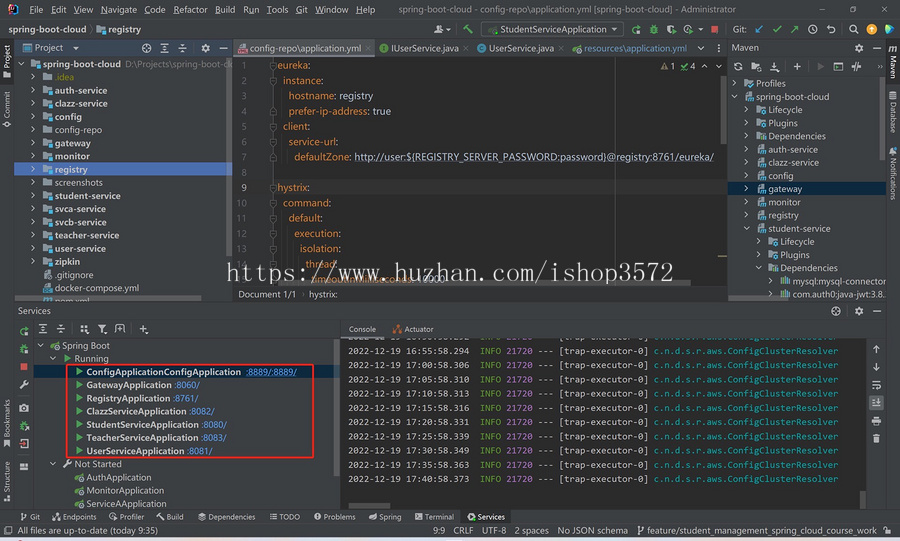Switch to the UserService.java tab
The height and width of the screenshot is (541, 900).
[x=521, y=48]
